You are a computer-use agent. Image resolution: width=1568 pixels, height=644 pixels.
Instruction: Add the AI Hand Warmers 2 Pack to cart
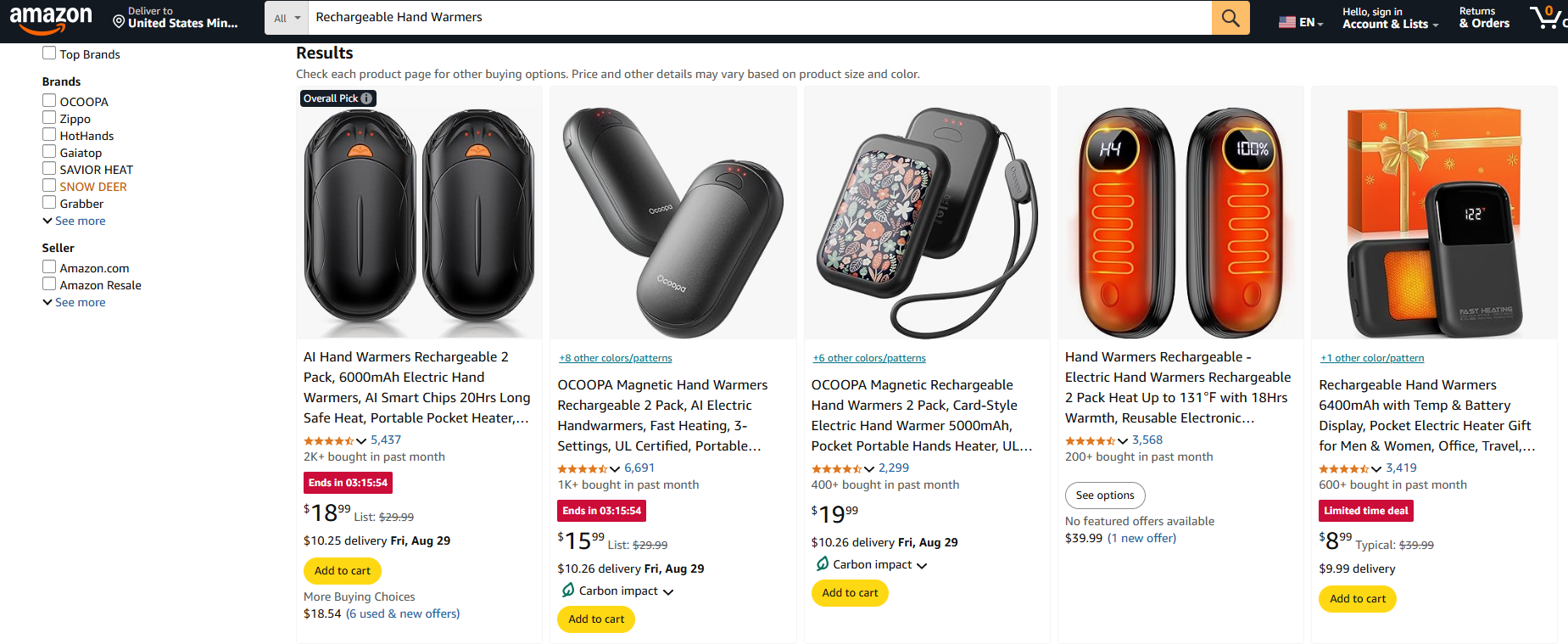[x=342, y=570]
